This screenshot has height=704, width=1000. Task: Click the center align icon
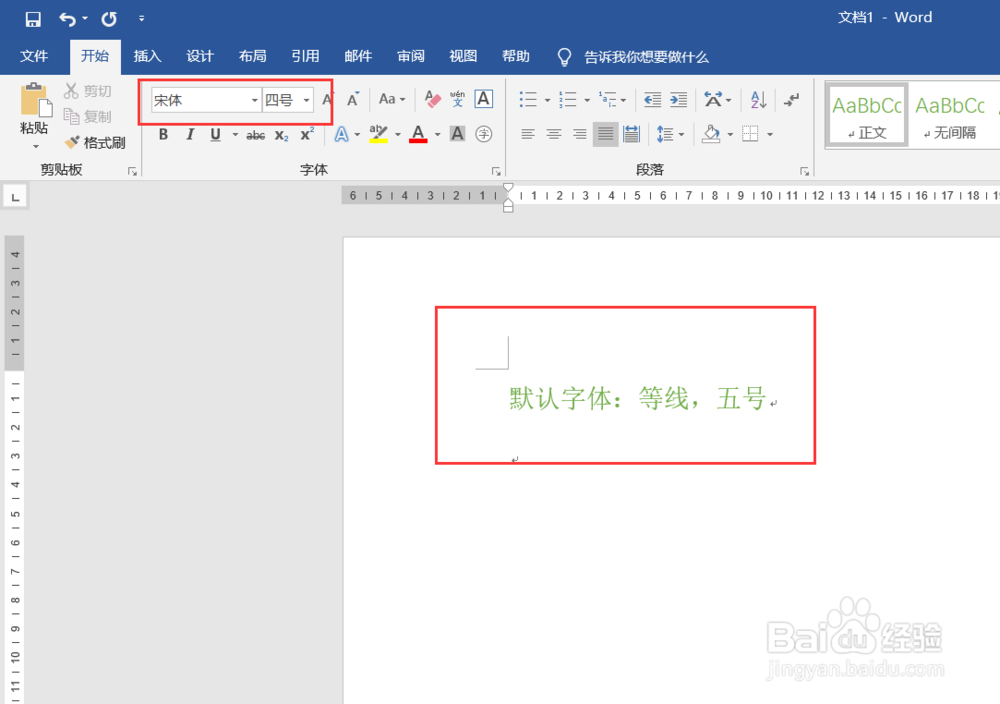point(554,134)
